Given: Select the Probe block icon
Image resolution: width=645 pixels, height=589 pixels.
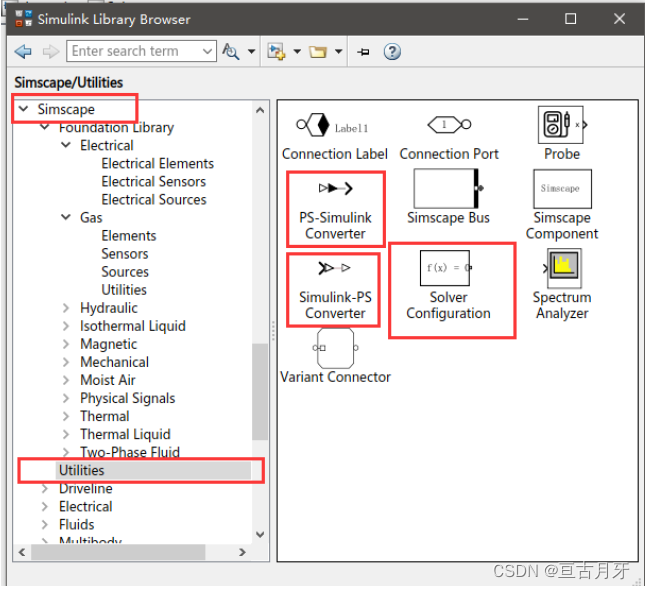Looking at the screenshot, I should coord(562,125).
